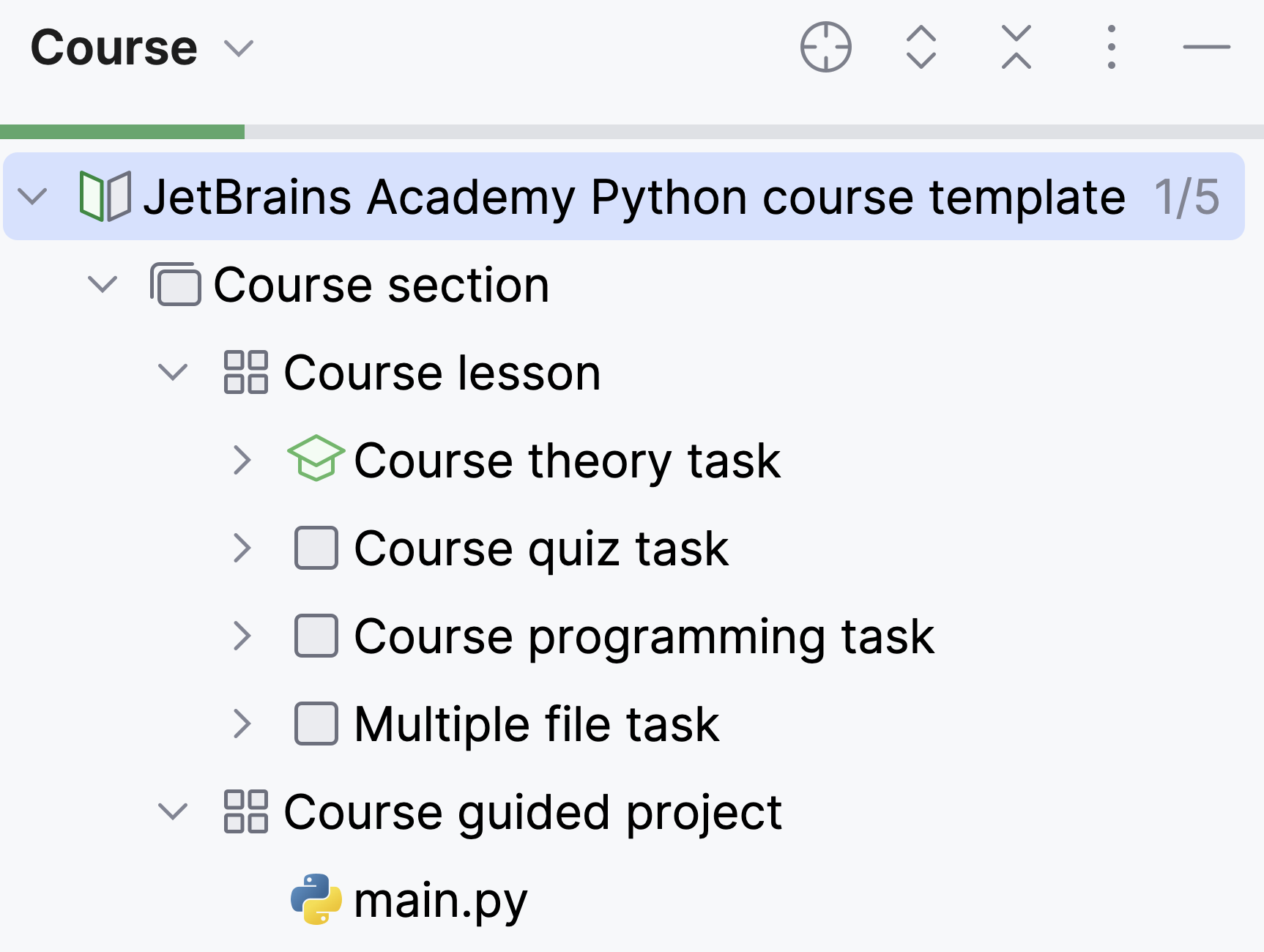
Task: Open the main.py file
Action: tap(441, 901)
